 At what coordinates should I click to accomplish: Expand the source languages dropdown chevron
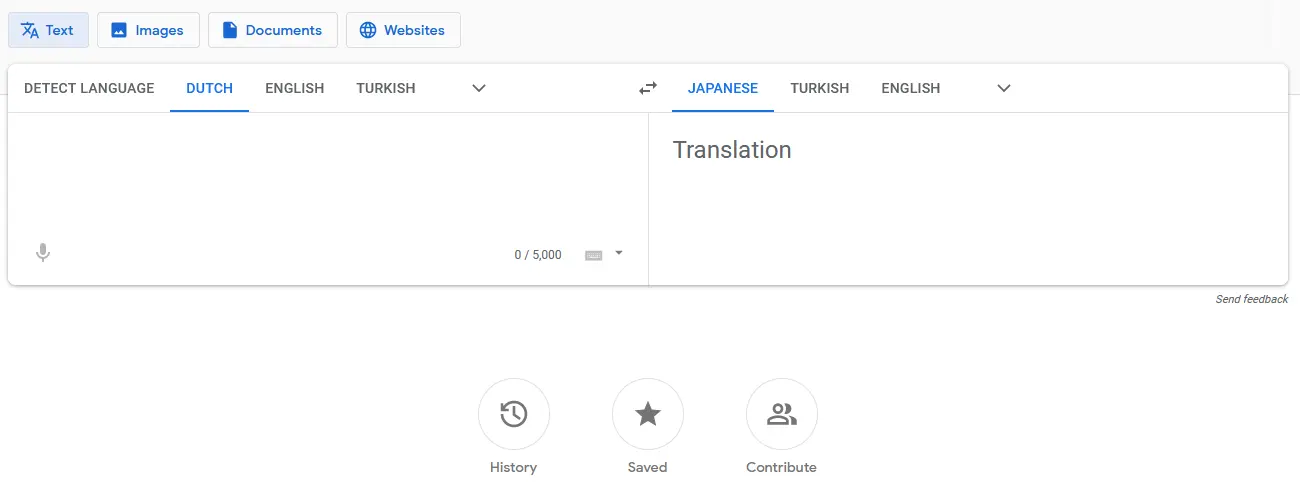tap(479, 88)
